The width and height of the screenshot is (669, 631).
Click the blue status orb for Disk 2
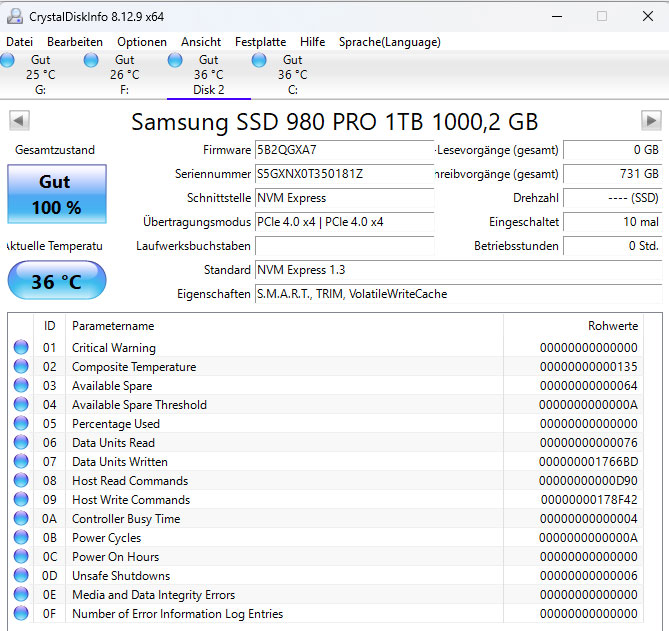[x=175, y=60]
